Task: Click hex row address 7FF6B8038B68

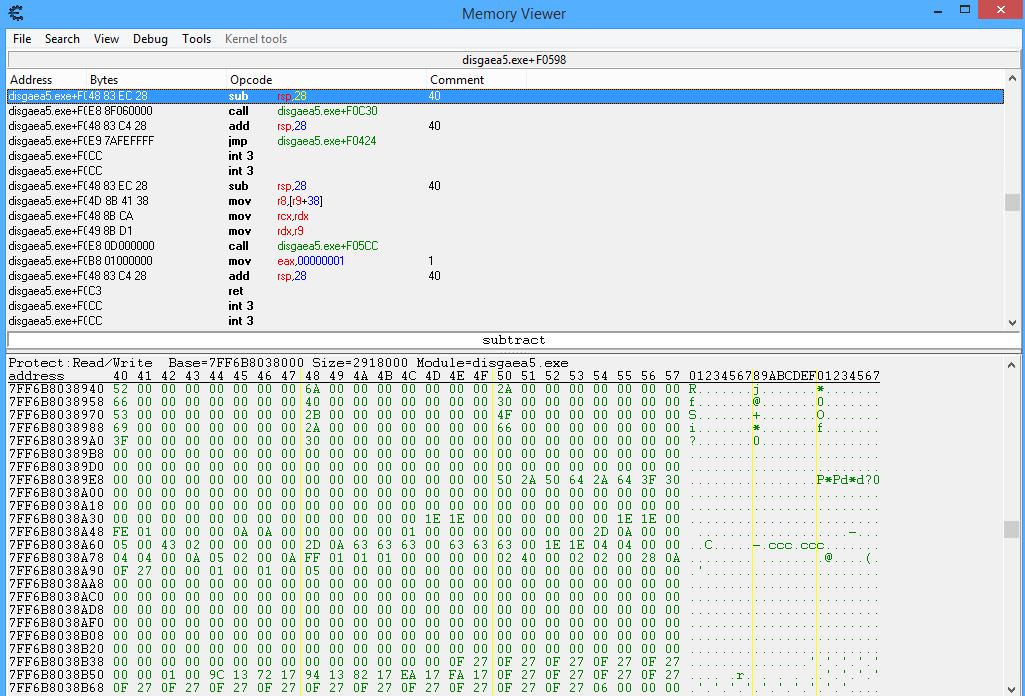Action: click(56, 688)
